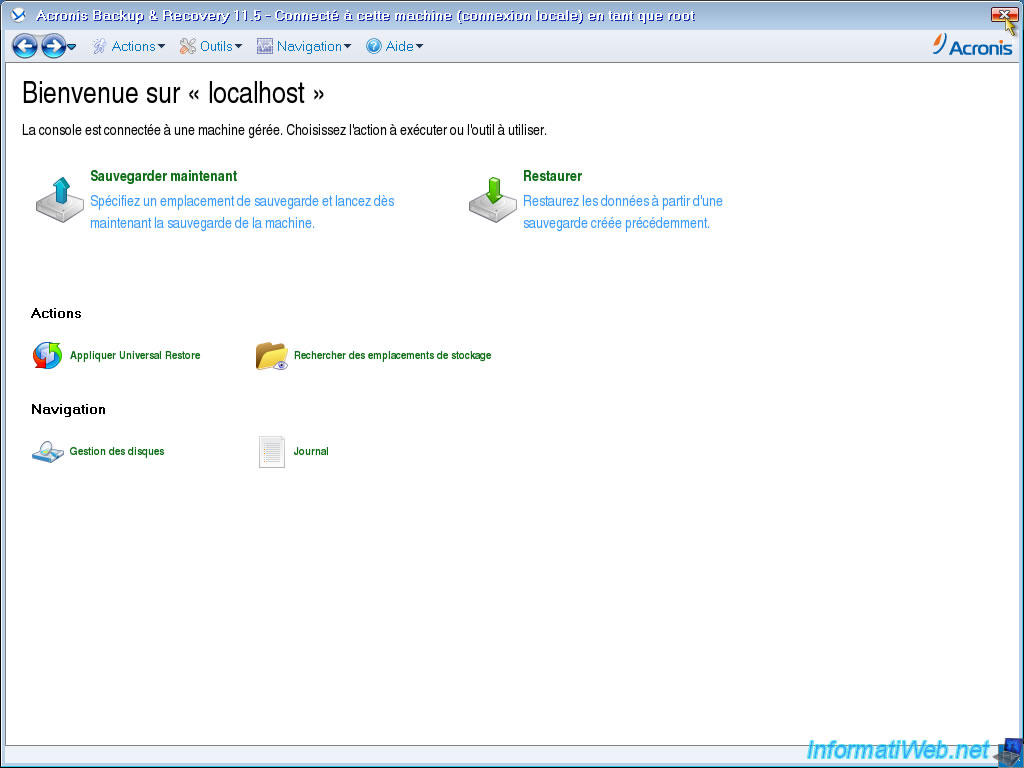Click the Outils tools icon

[x=187, y=46]
